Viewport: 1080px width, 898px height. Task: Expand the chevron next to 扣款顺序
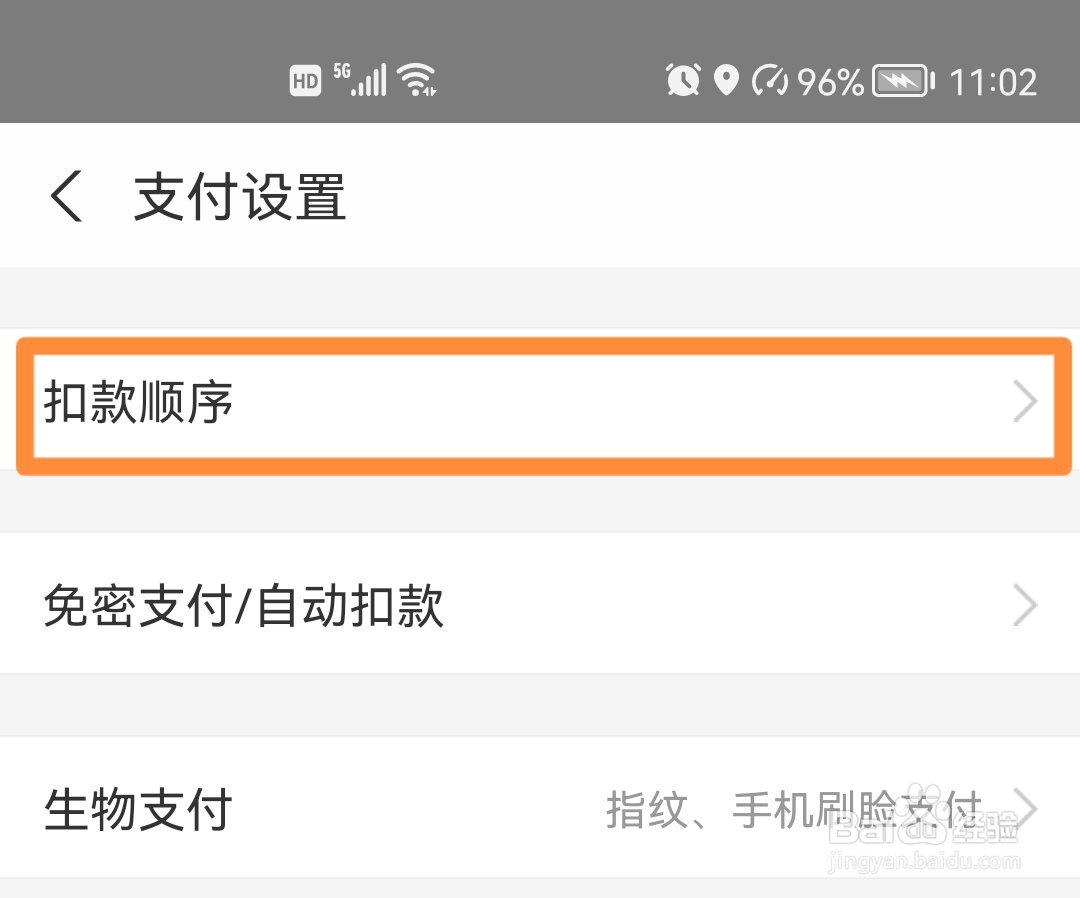pyautogui.click(x=1026, y=403)
